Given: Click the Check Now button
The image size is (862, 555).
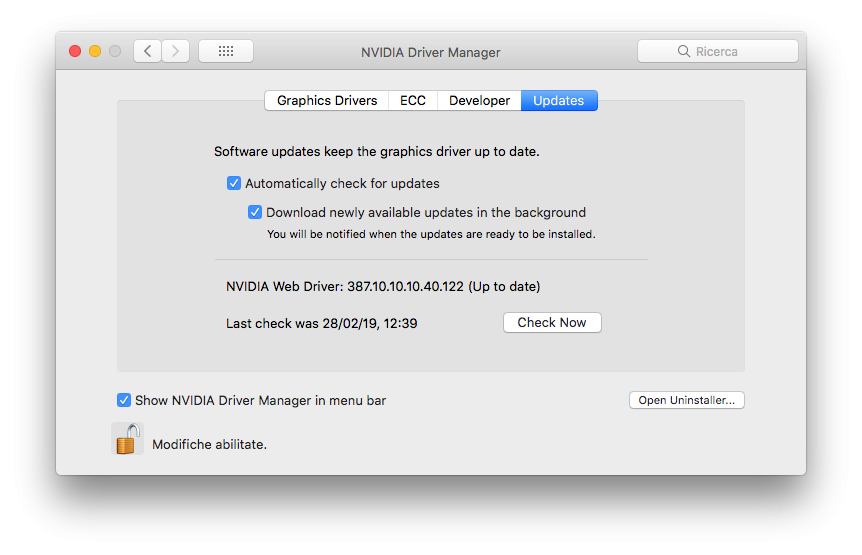Looking at the screenshot, I should [552, 323].
